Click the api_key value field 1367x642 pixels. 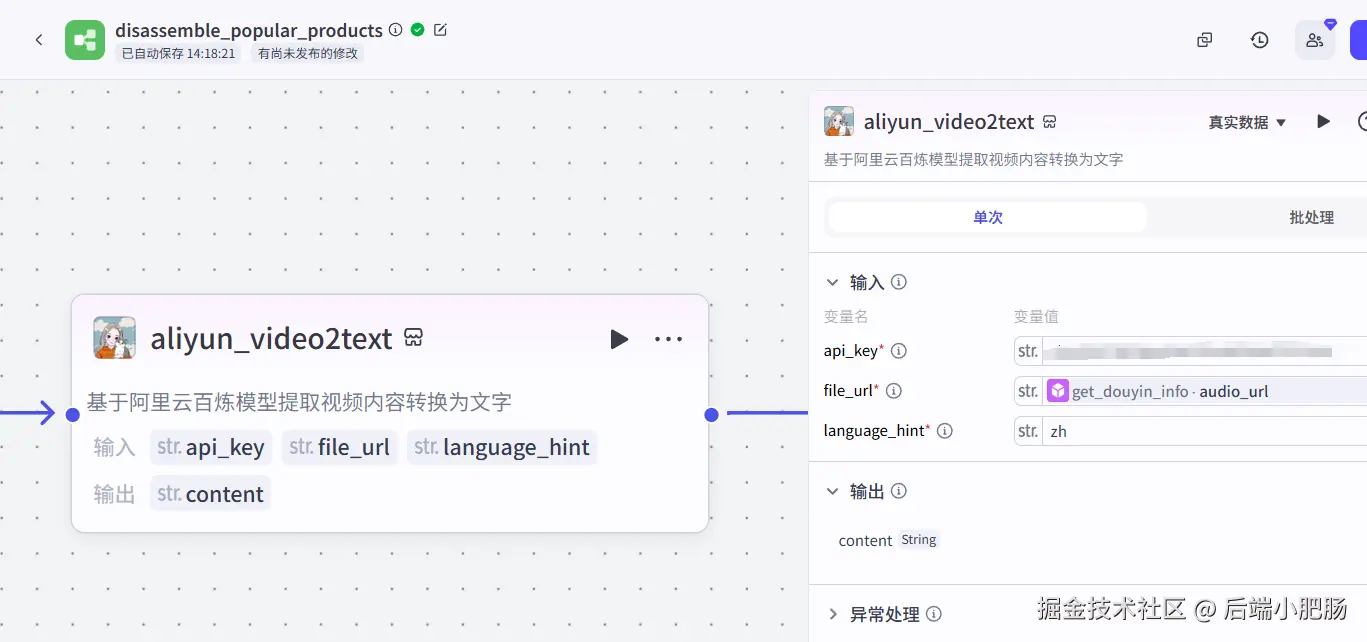[1204, 351]
